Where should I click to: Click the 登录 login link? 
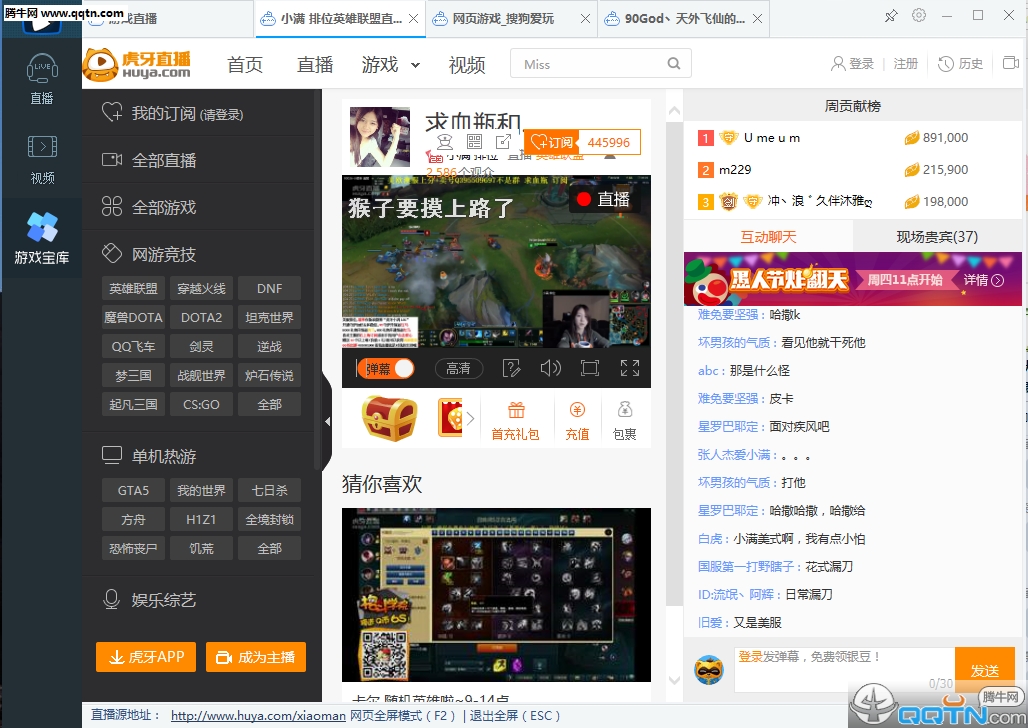[x=852, y=64]
